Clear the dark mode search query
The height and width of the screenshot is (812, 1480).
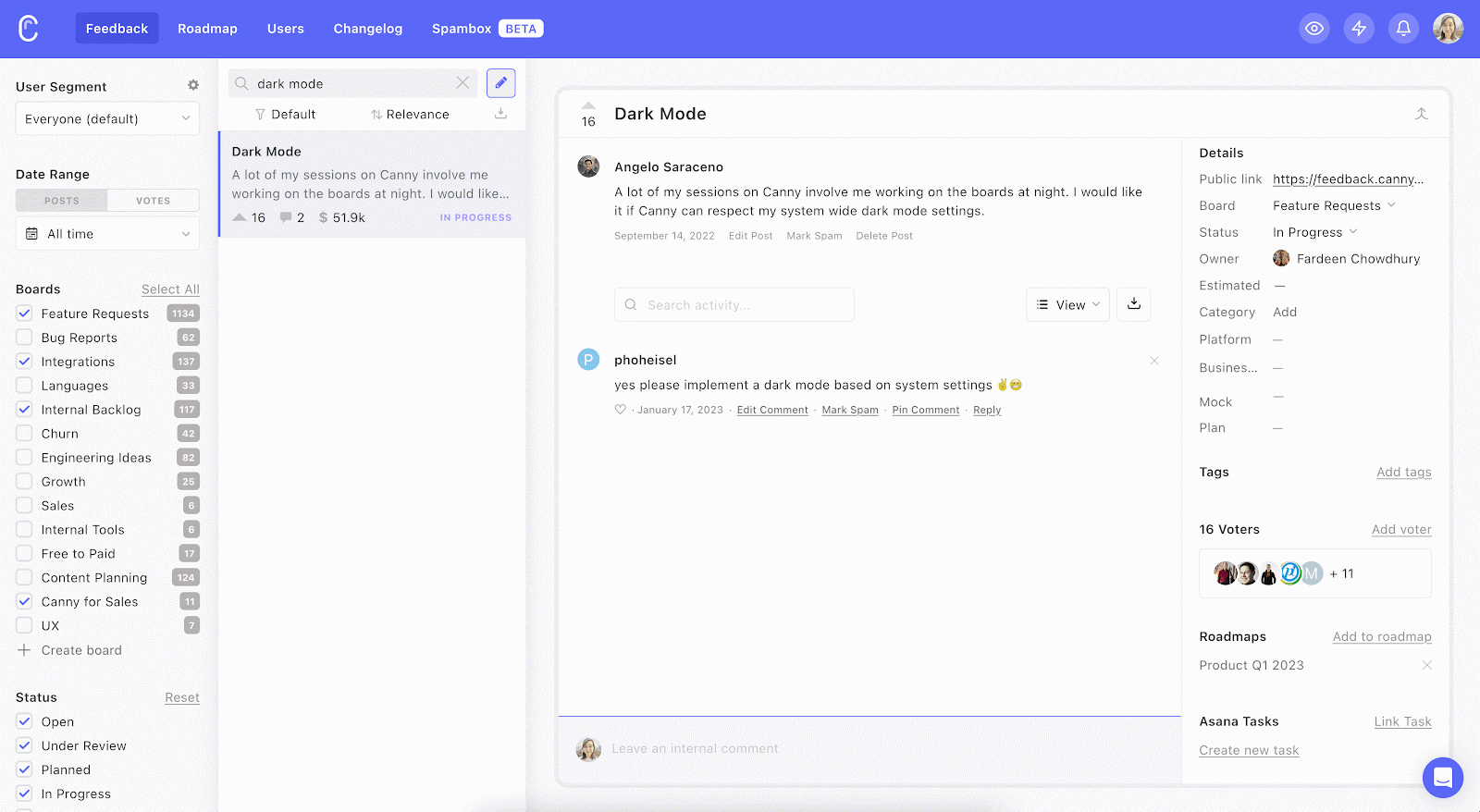[x=462, y=83]
